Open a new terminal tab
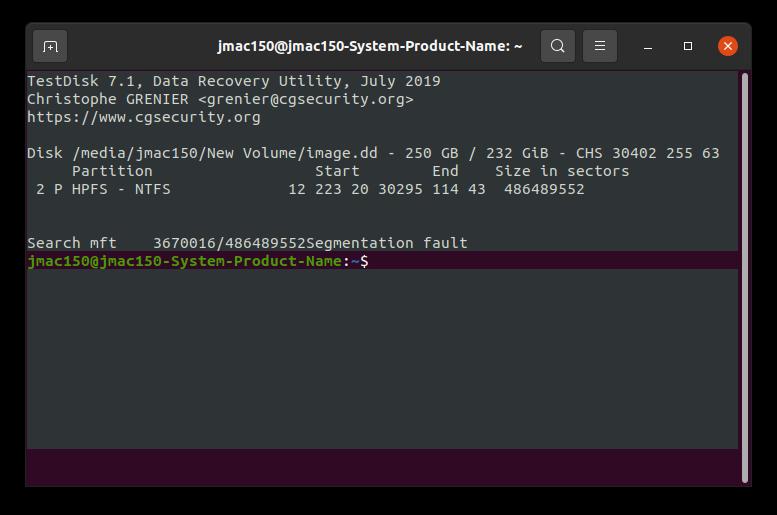Screen dimensions: 777x515 pos(50,46)
